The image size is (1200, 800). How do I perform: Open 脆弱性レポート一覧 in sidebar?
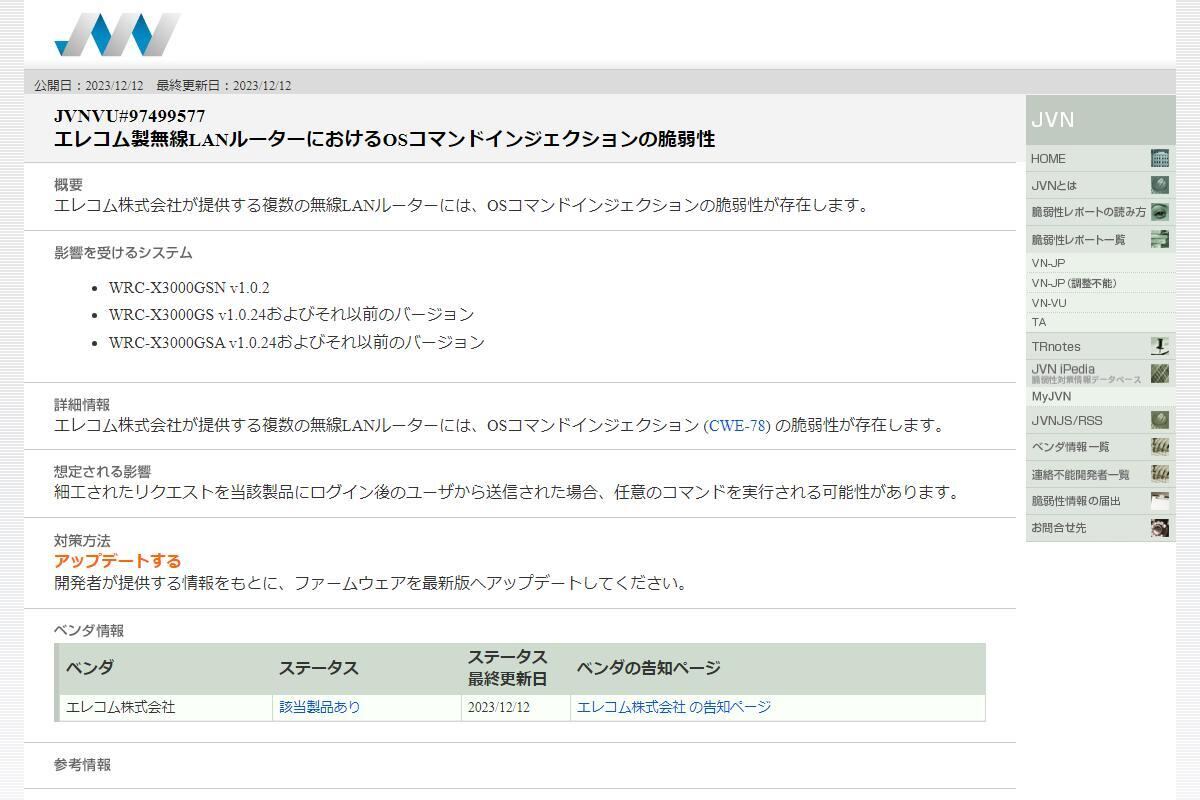tap(1100, 239)
